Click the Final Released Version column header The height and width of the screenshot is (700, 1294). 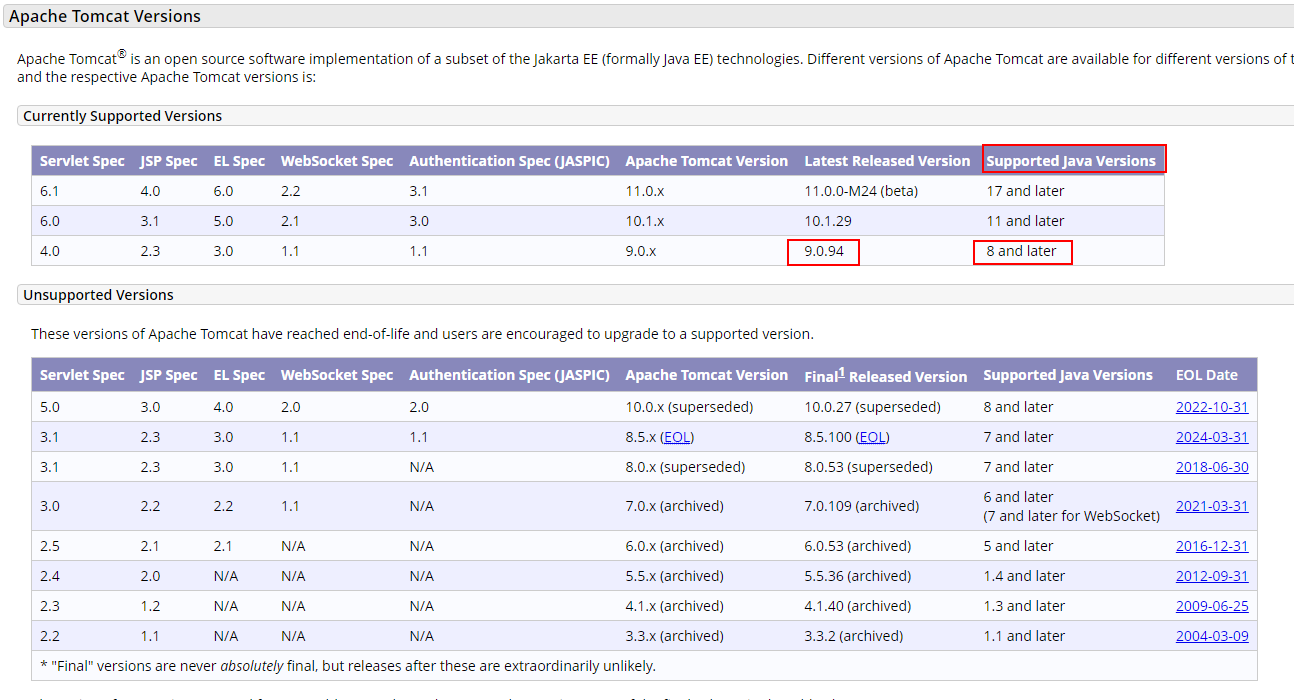click(x=886, y=375)
